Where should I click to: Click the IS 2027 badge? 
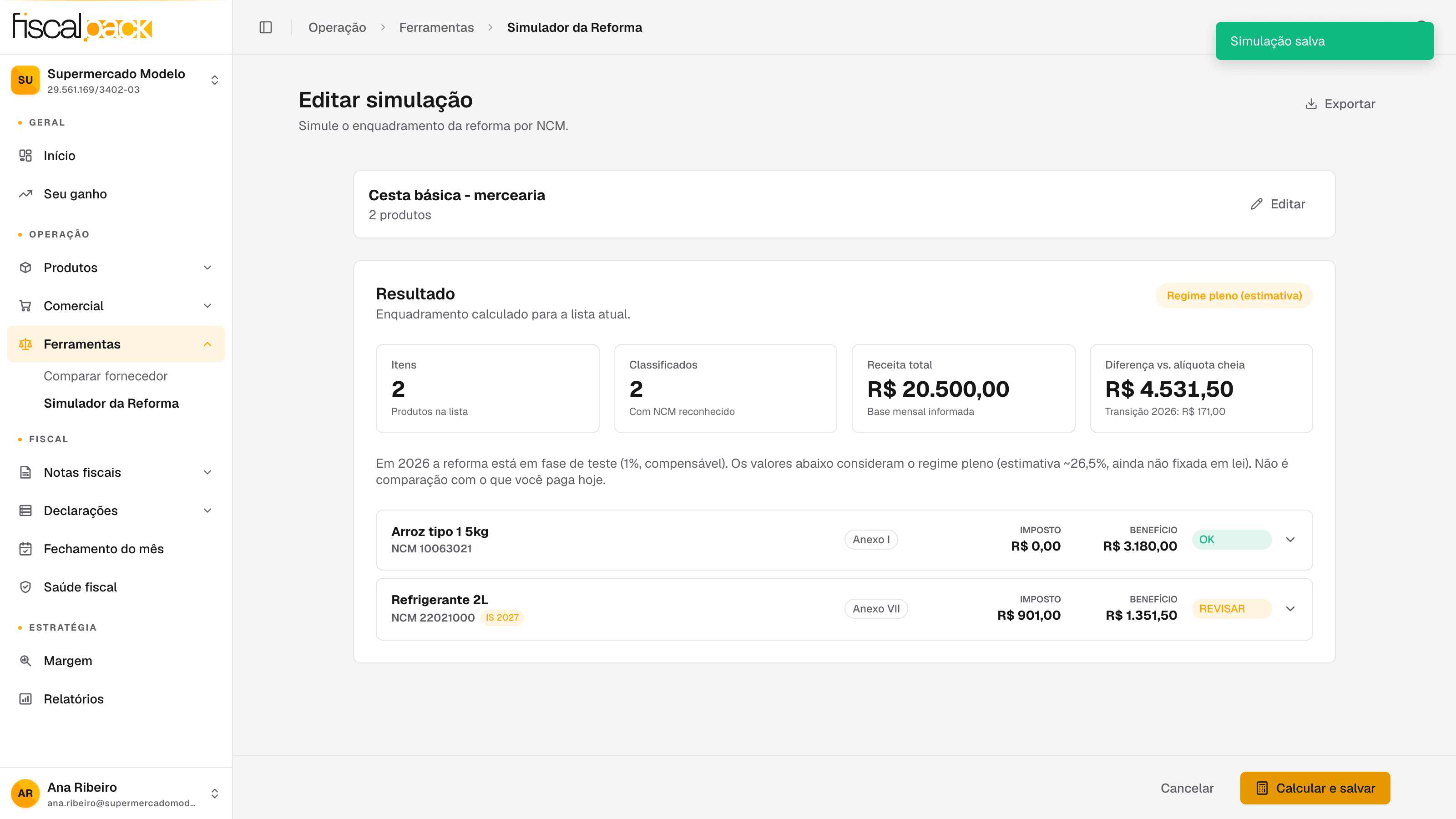(502, 617)
